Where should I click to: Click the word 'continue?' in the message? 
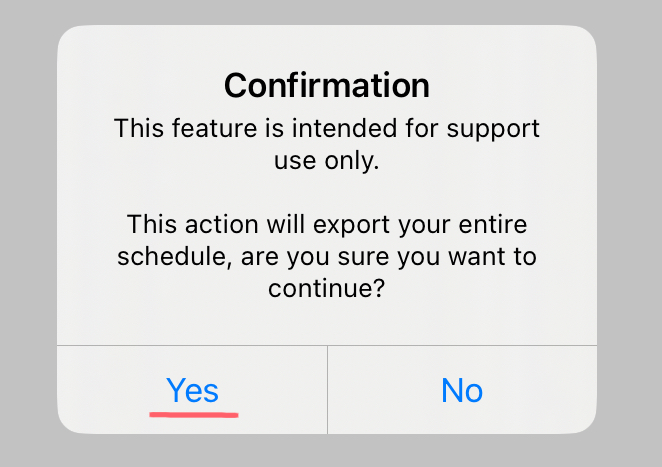[x=327, y=289]
